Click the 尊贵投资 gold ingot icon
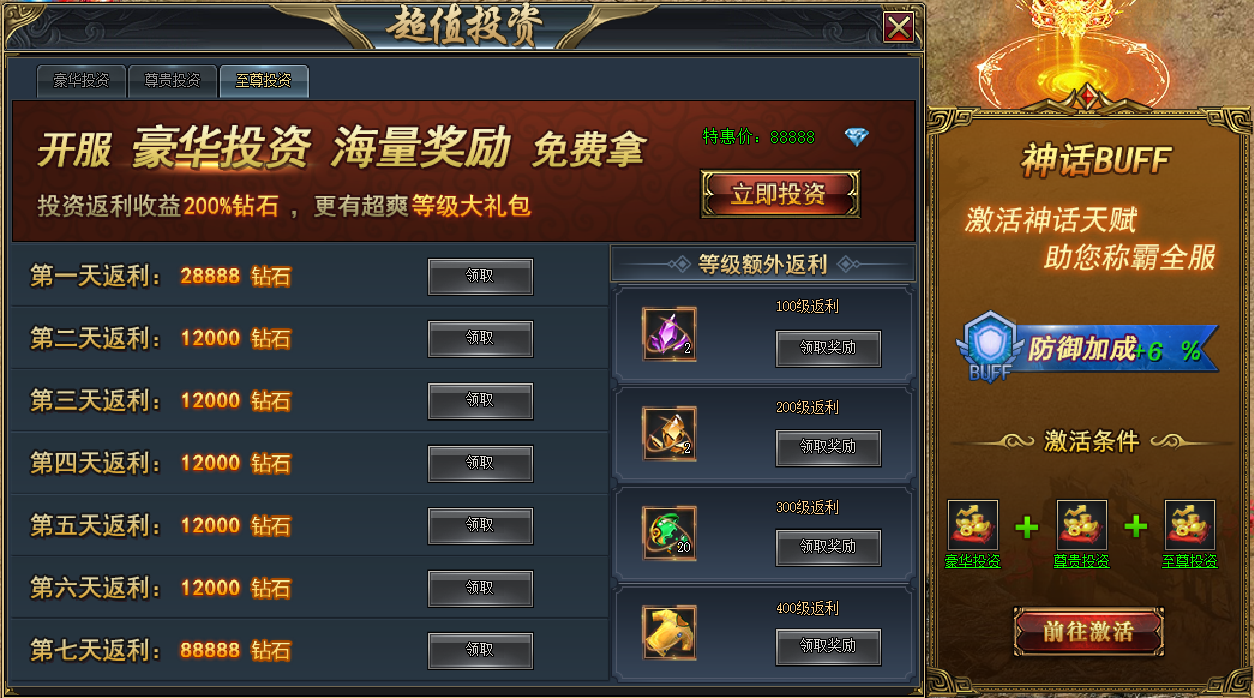1254x698 pixels. 1081,525
